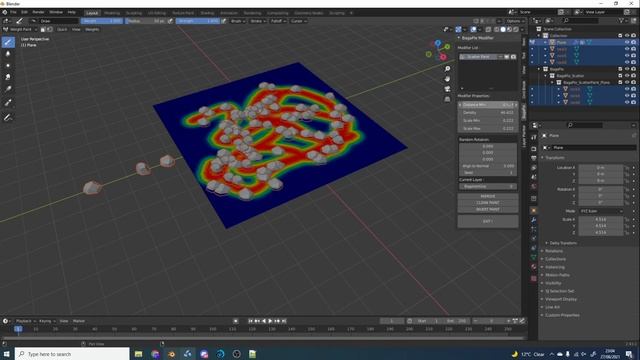The height and width of the screenshot is (360, 640).
Task: Open the outliner filter funnel icon
Action: coord(622,20)
